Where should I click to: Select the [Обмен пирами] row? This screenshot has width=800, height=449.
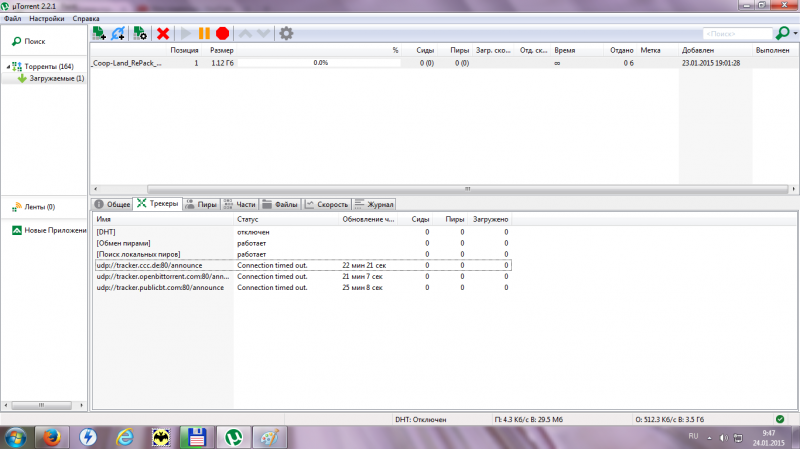tap(303, 243)
